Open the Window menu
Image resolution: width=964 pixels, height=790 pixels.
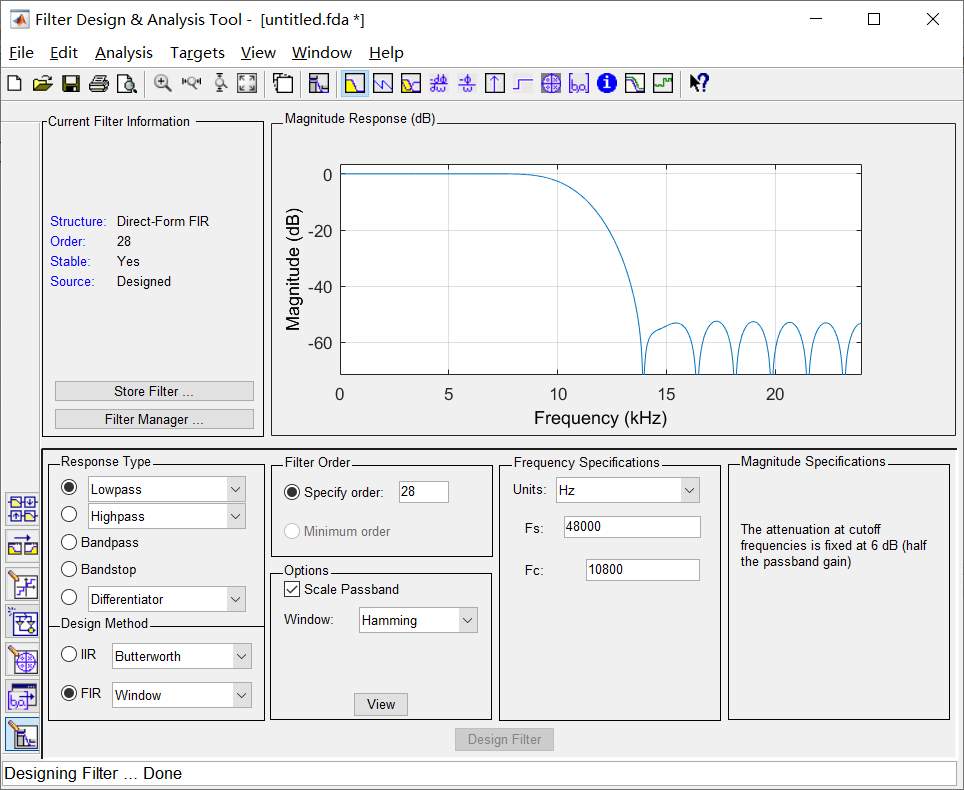click(x=322, y=53)
